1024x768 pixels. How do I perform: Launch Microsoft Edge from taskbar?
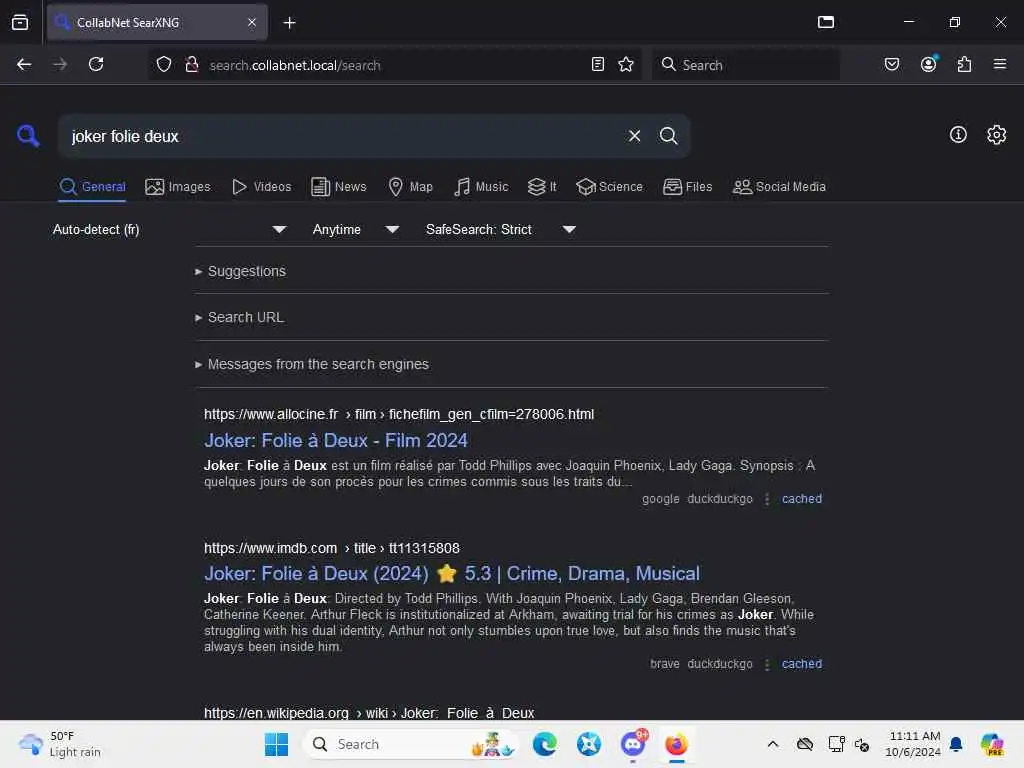(x=545, y=744)
